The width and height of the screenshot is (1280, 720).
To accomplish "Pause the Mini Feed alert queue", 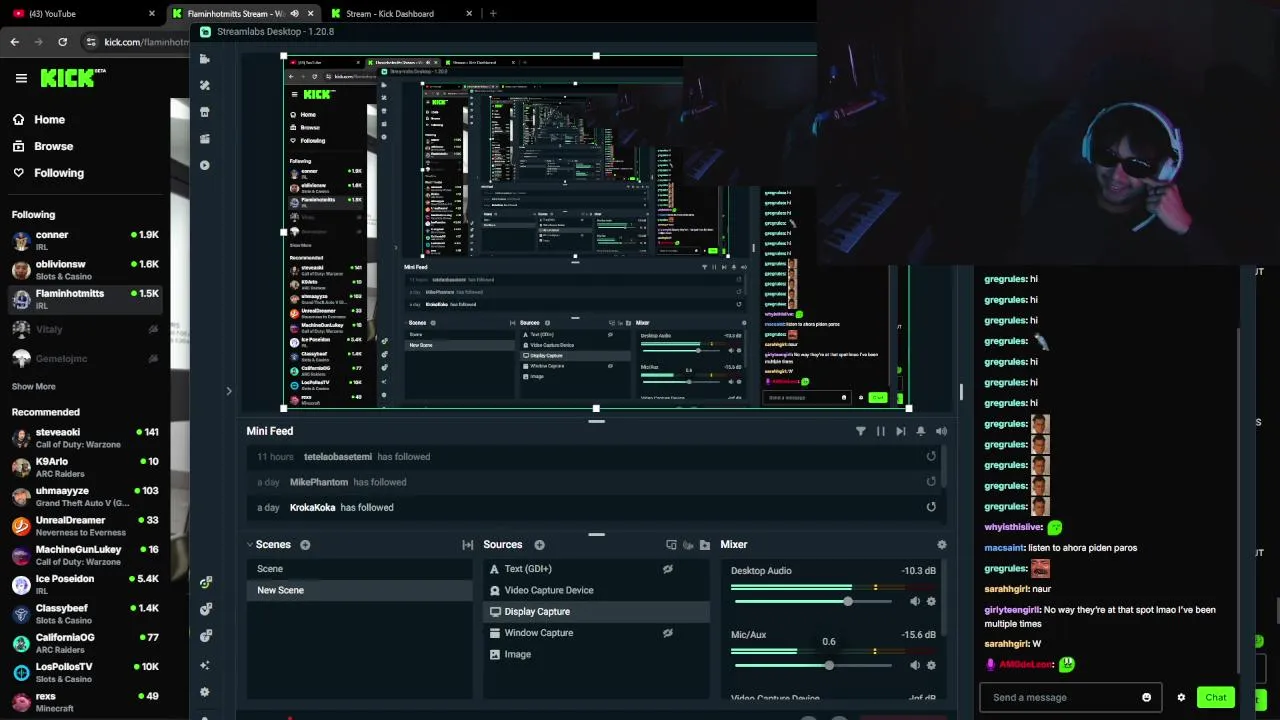I will [880, 431].
